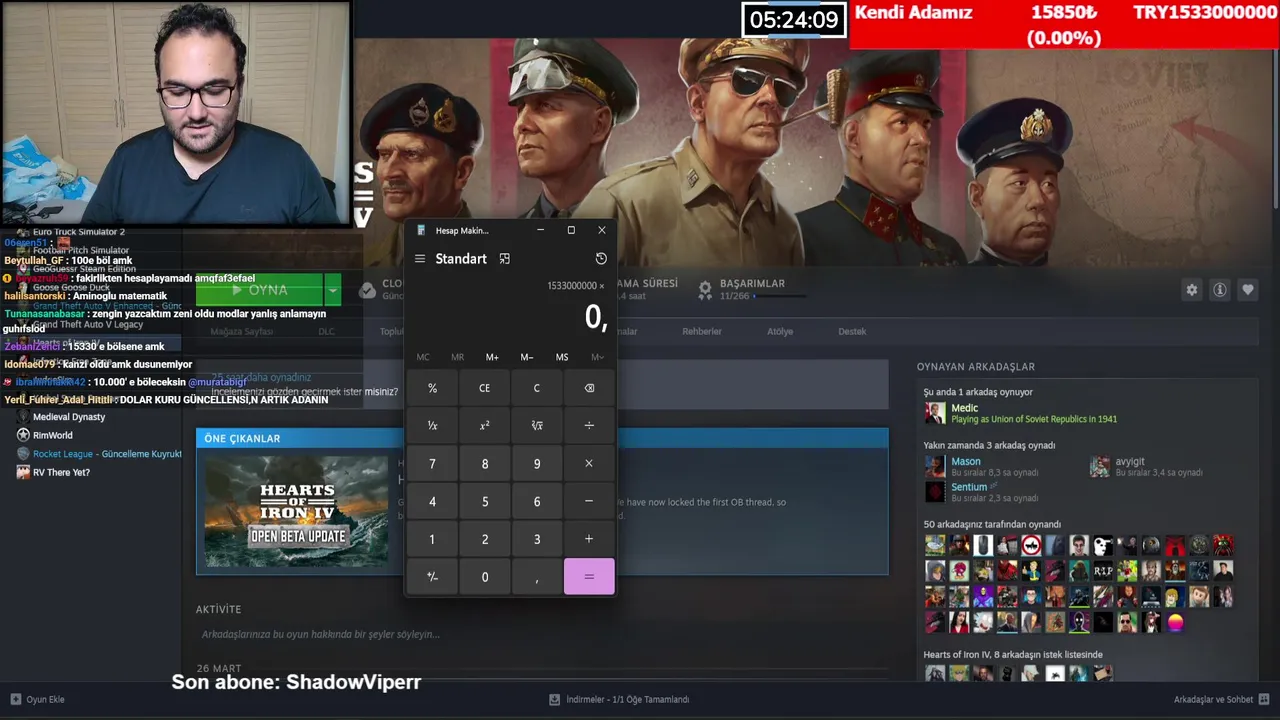Screen dimensions: 1280x720
Task: Click digit 5 on calculator
Action: 484,501
